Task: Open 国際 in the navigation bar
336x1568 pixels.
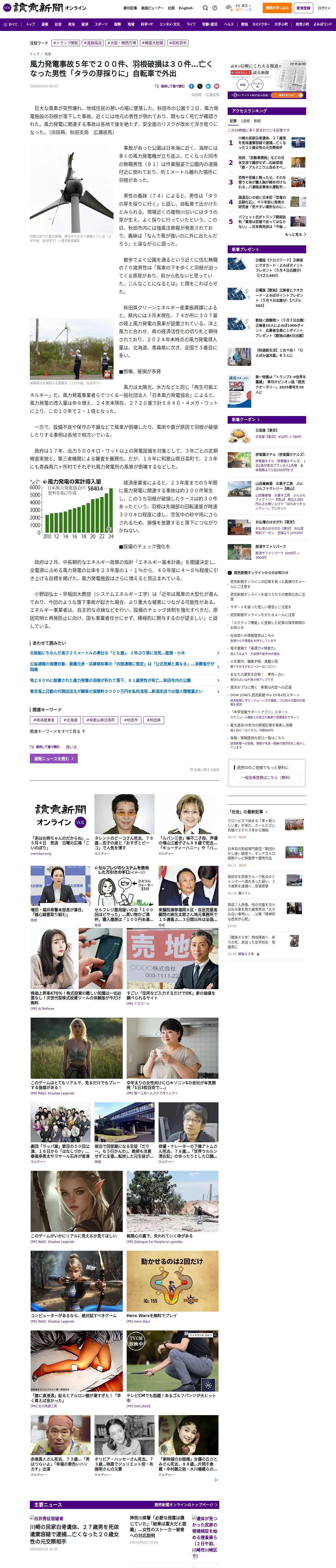Action: 118,24
